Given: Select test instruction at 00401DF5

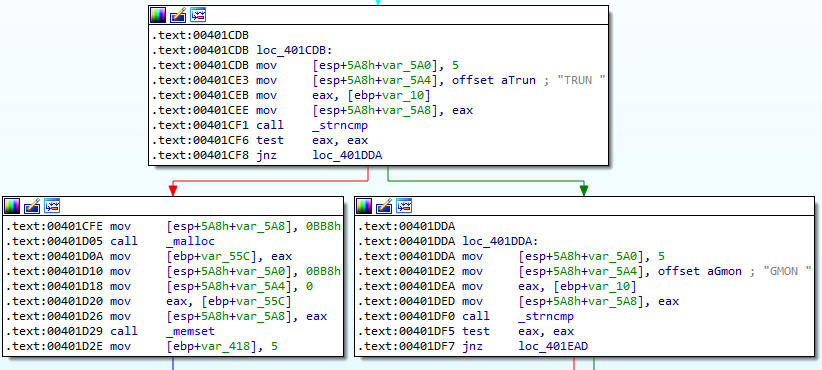Looking at the screenshot, I should [x=518, y=331].
